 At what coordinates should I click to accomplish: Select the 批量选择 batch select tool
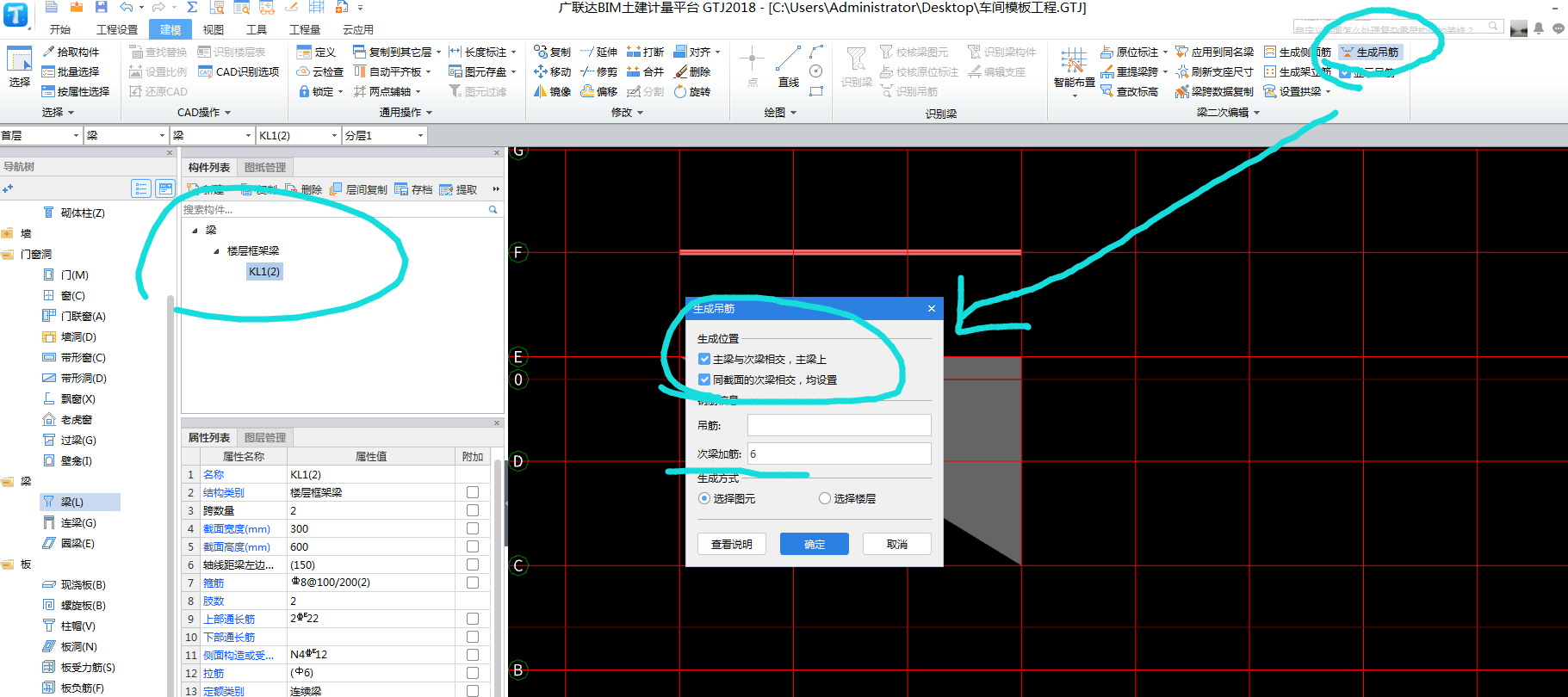coord(71,71)
